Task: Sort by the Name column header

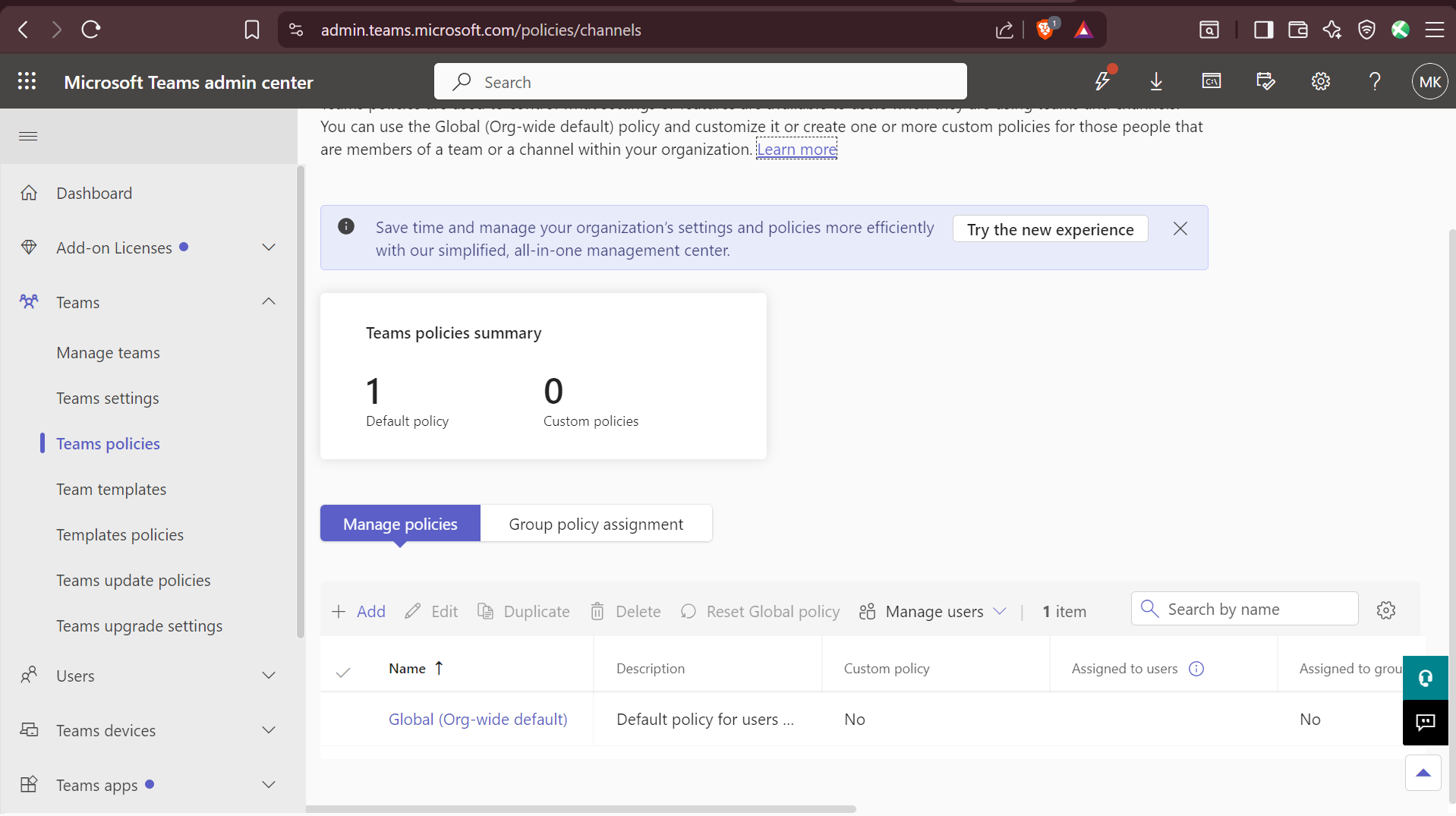Action: pos(416,668)
